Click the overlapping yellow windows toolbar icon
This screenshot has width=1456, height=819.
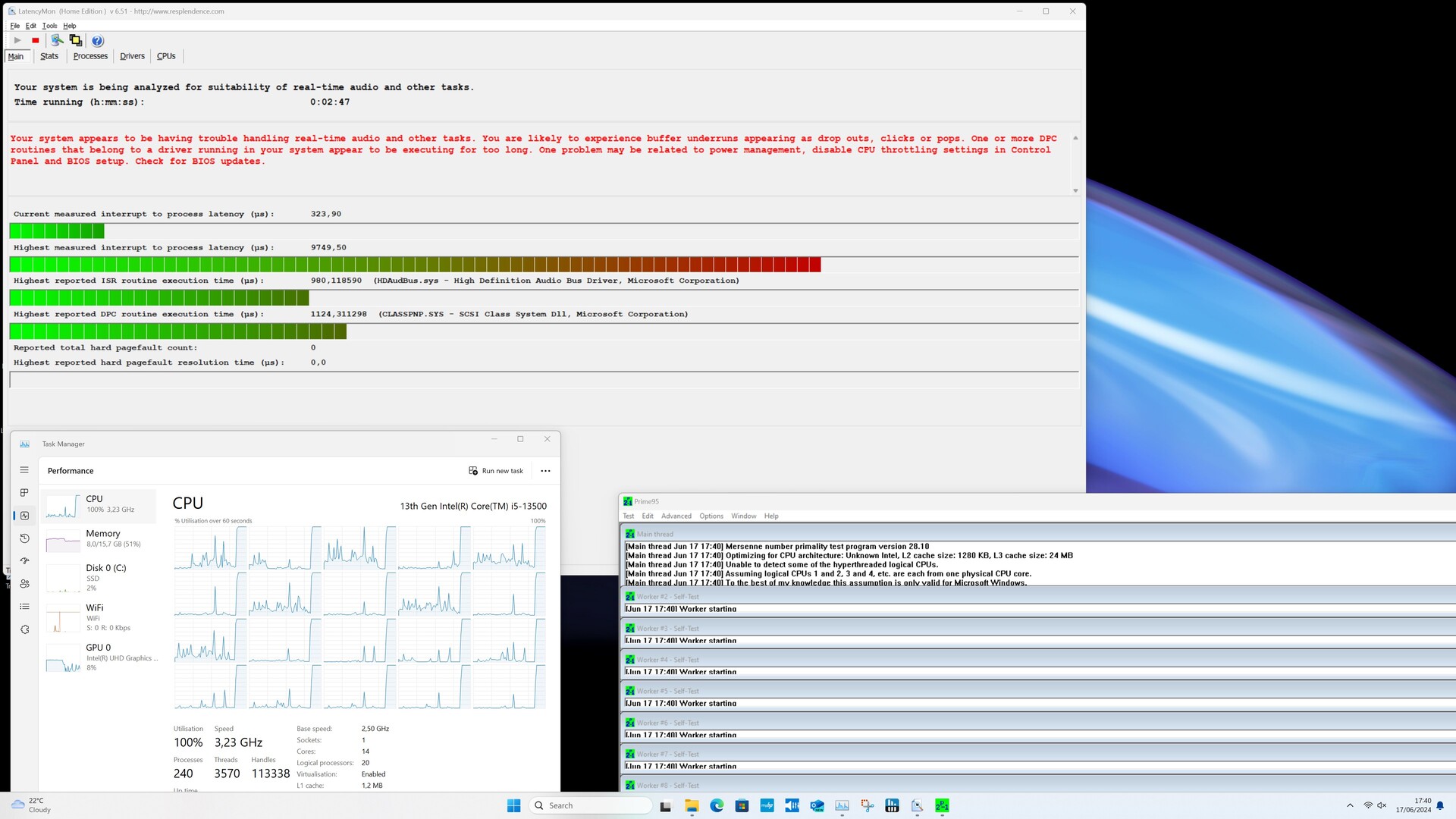(76, 40)
